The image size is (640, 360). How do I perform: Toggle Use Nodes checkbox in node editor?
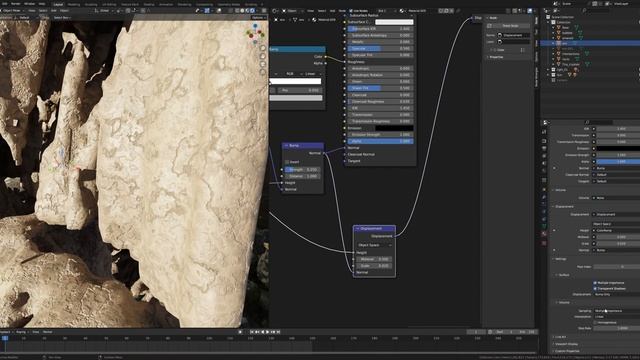coord(351,11)
